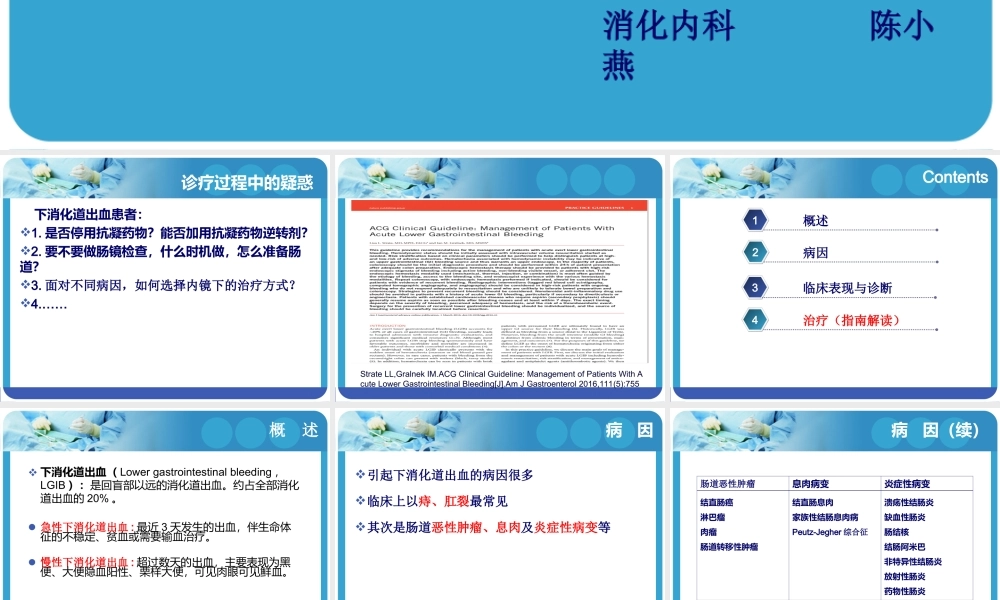Click the title slide showing 消化内科 陈小燕
The width and height of the screenshot is (1000, 600).
[500, 70]
